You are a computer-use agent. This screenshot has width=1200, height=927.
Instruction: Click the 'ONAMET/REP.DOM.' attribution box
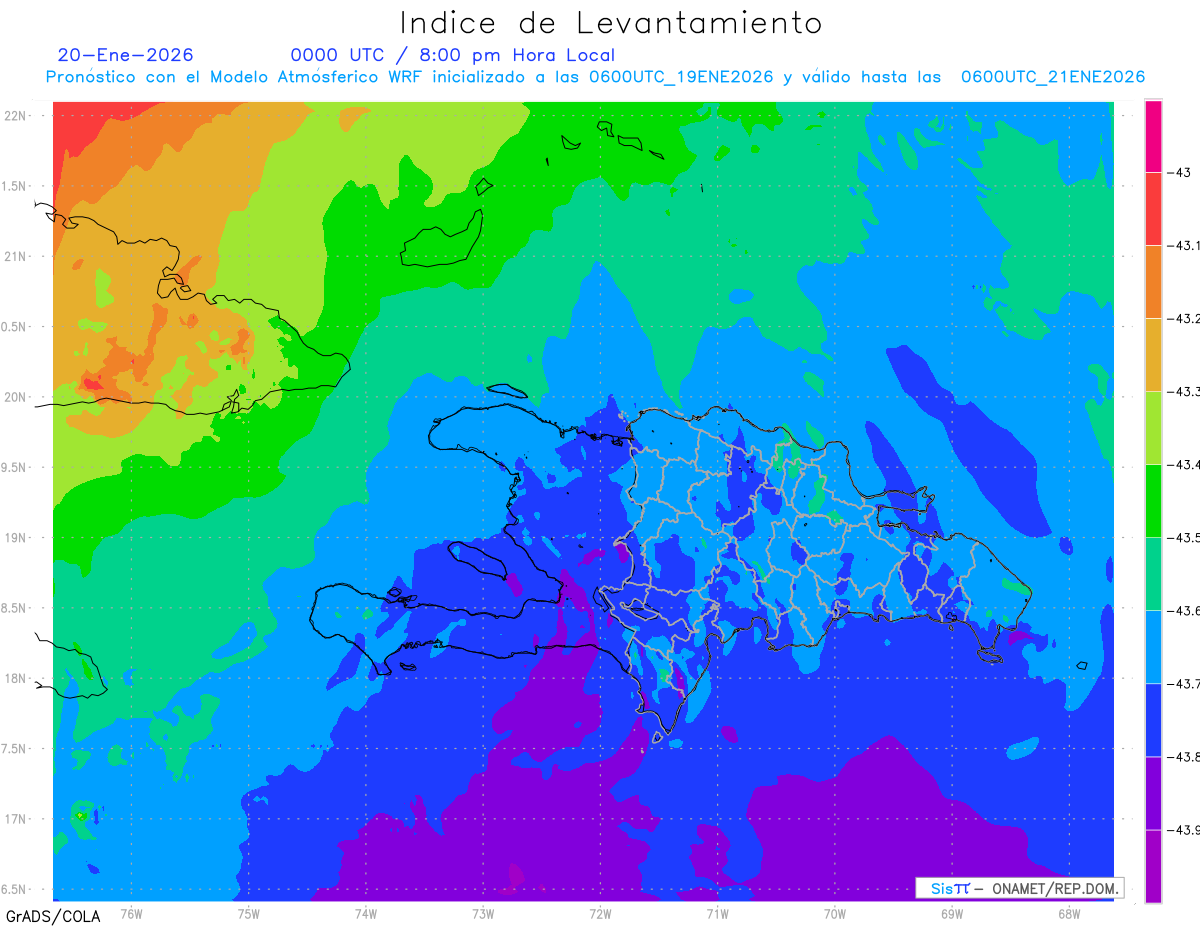point(1019,888)
